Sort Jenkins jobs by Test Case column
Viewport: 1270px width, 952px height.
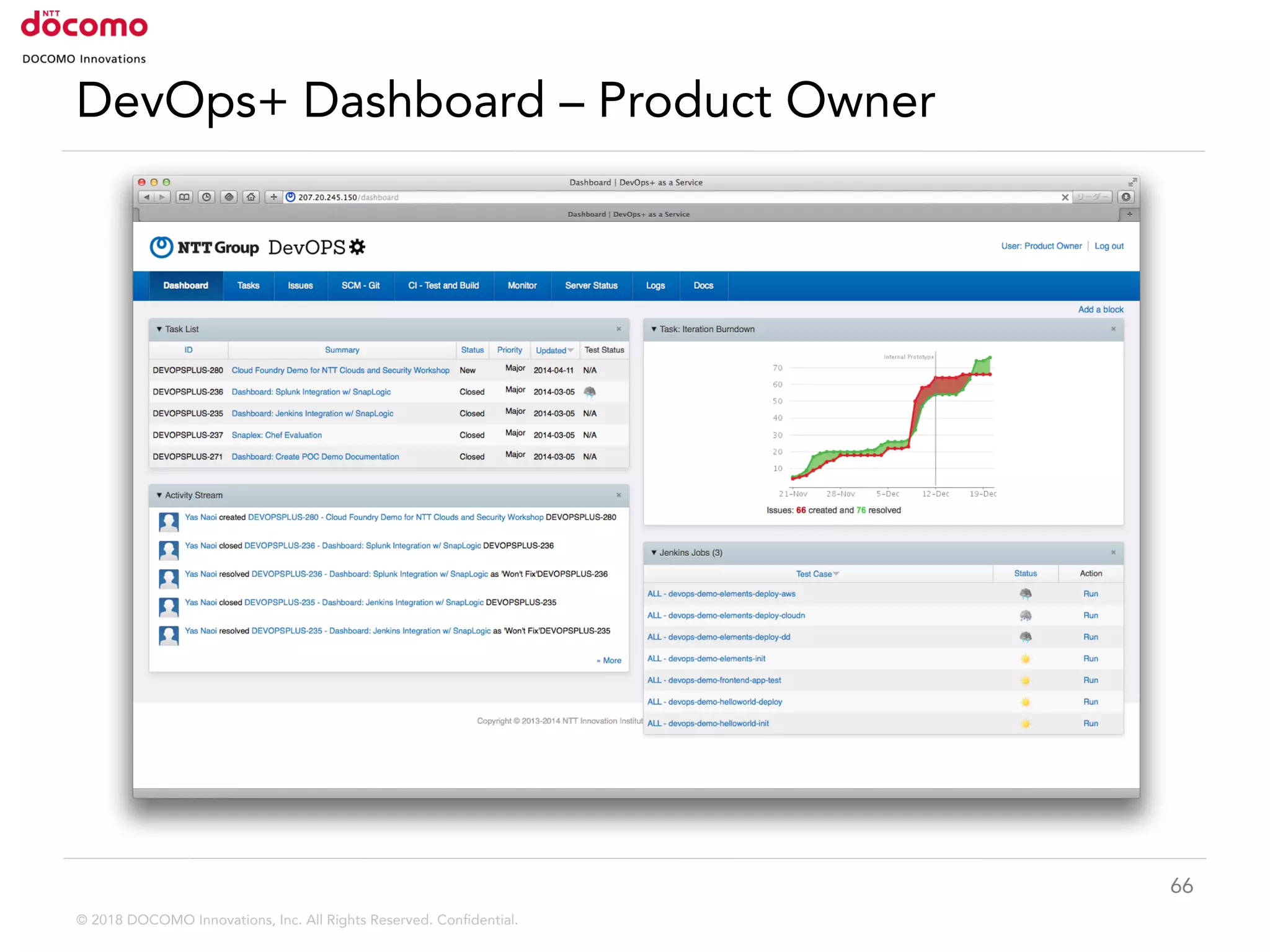point(817,574)
